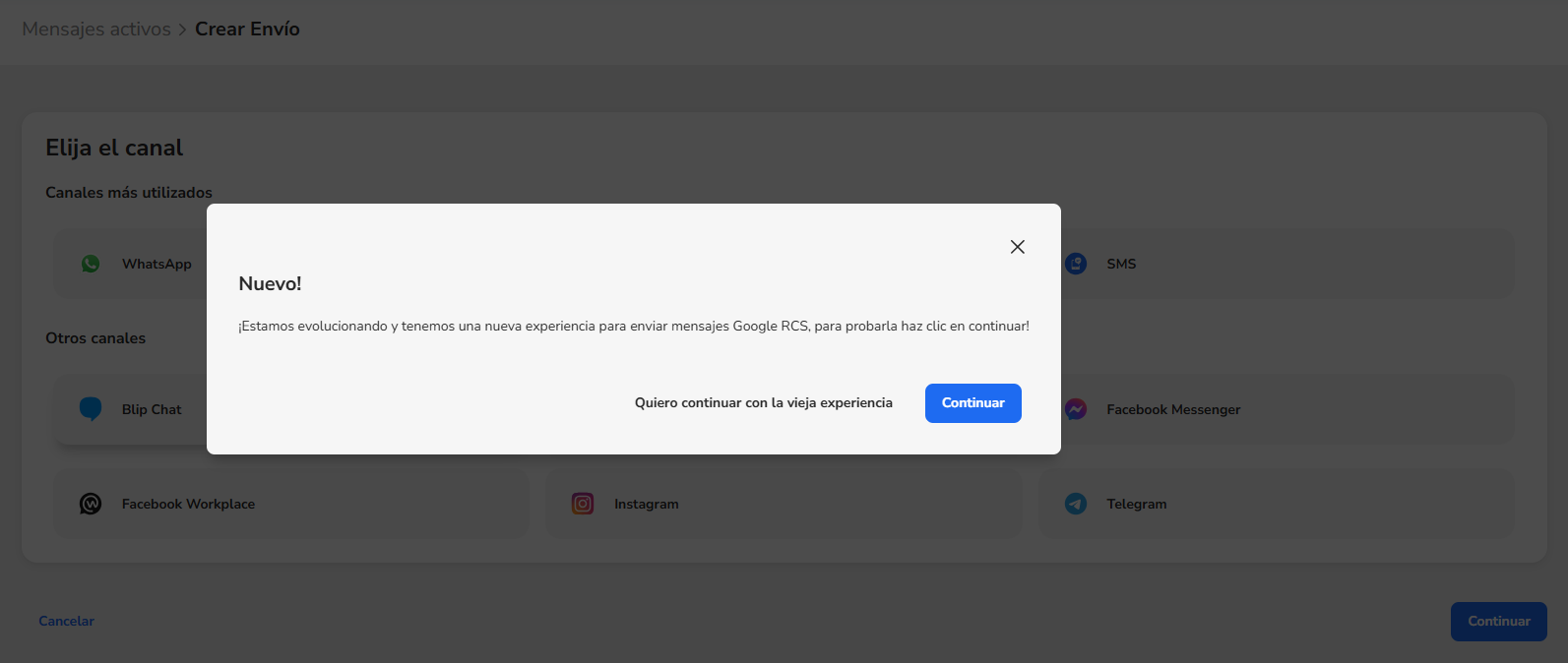Select the 'Instagram' channel label
Screen dimensions: 1568x663
(x=646, y=504)
